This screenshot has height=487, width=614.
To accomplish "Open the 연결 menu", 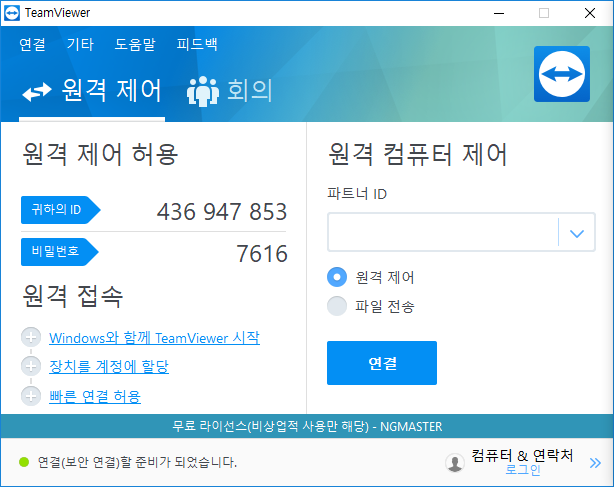I will (x=33, y=44).
